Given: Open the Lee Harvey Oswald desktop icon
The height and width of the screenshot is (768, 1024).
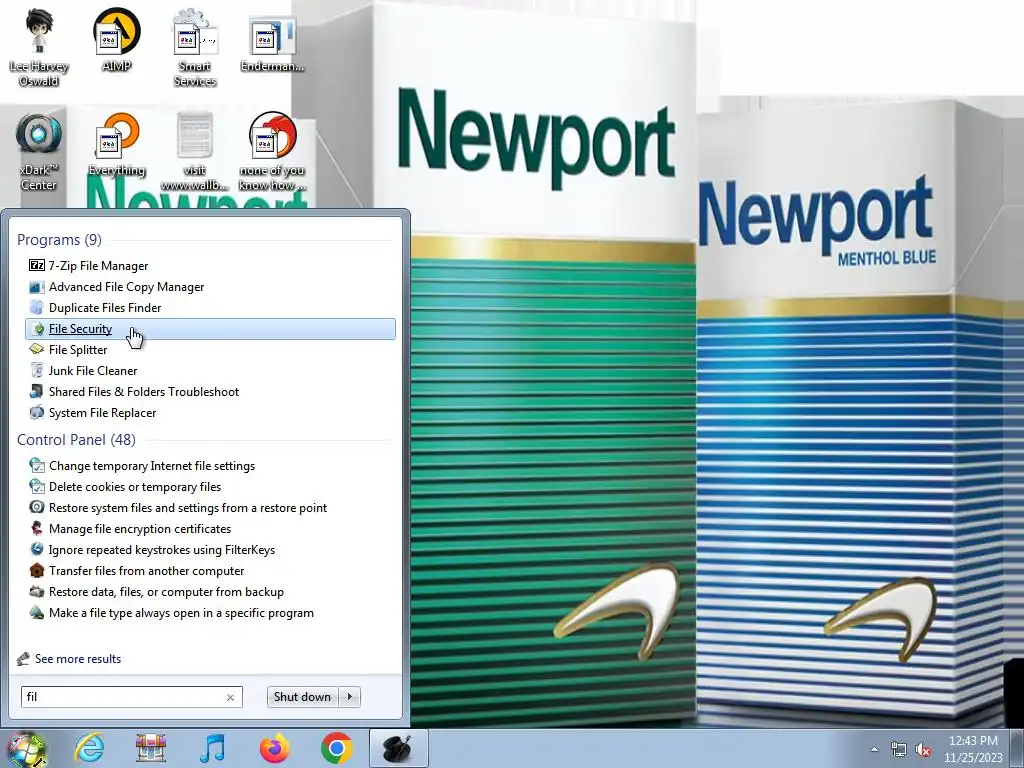Looking at the screenshot, I should [x=39, y=47].
